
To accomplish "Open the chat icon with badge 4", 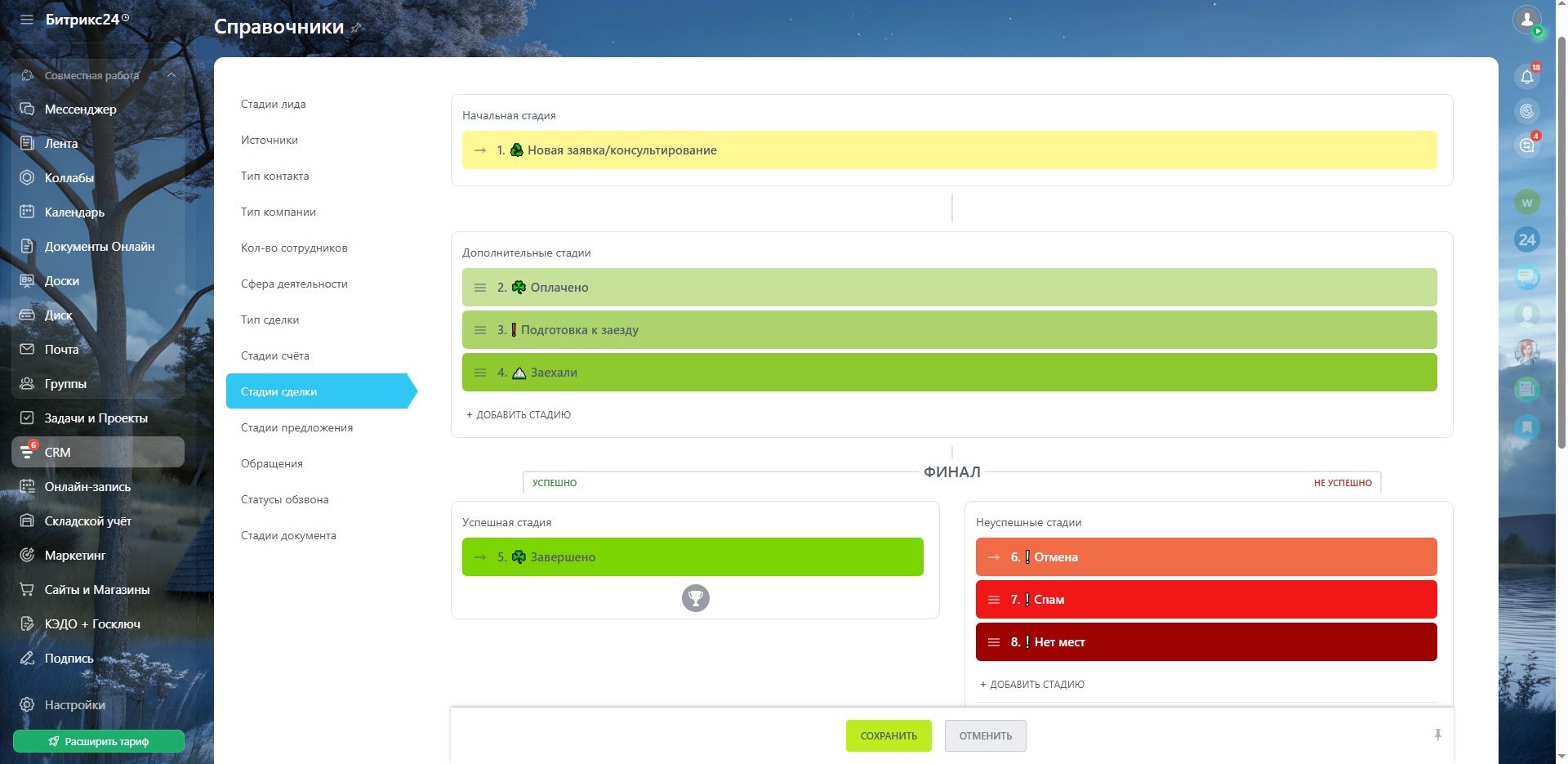I will click(x=1526, y=145).
